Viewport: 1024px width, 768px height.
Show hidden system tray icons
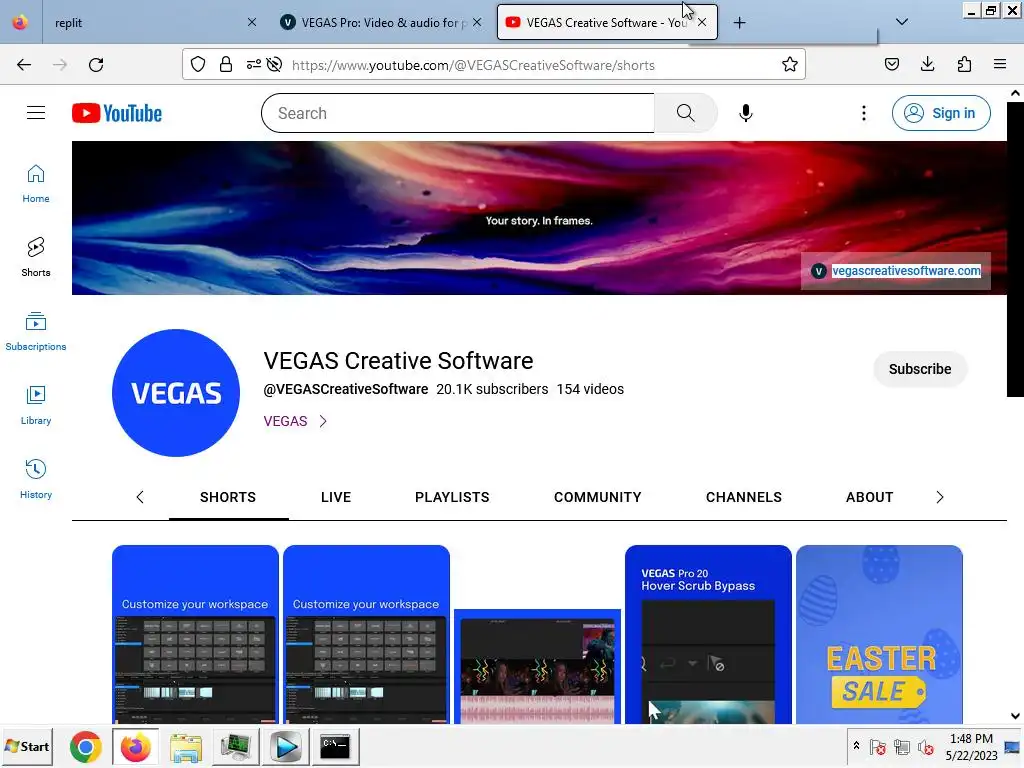point(856,745)
